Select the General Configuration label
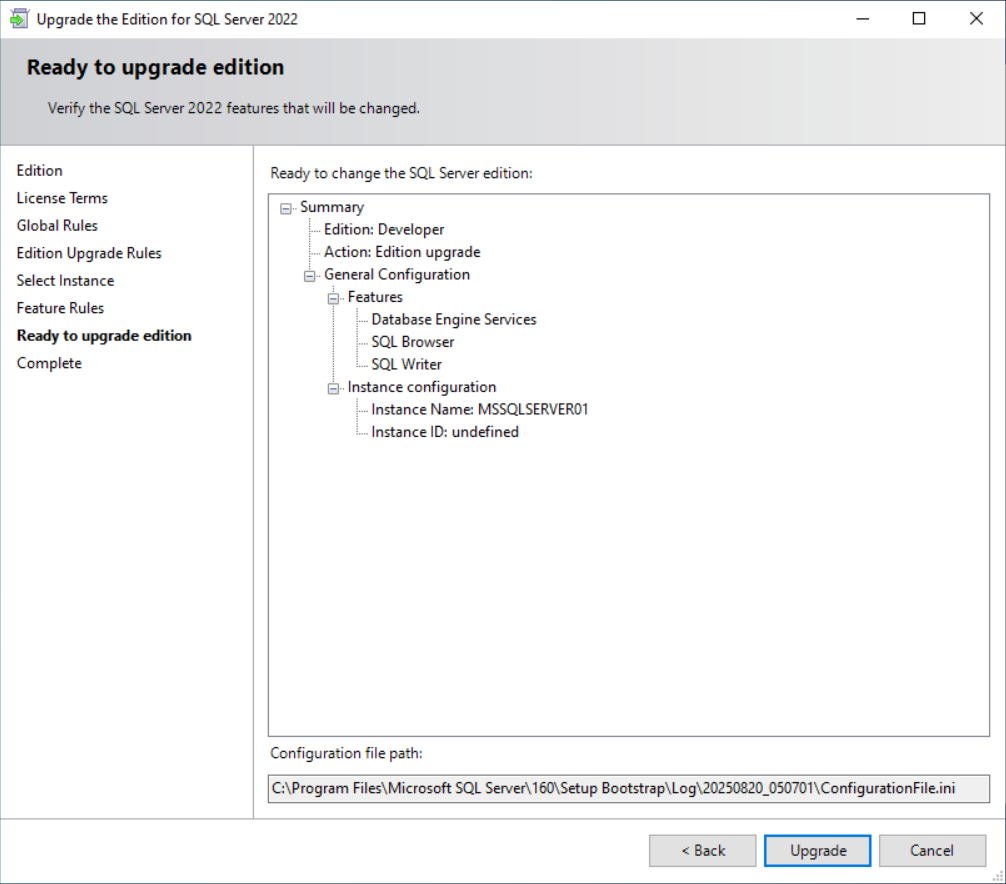The width and height of the screenshot is (1006, 884). click(x=396, y=275)
